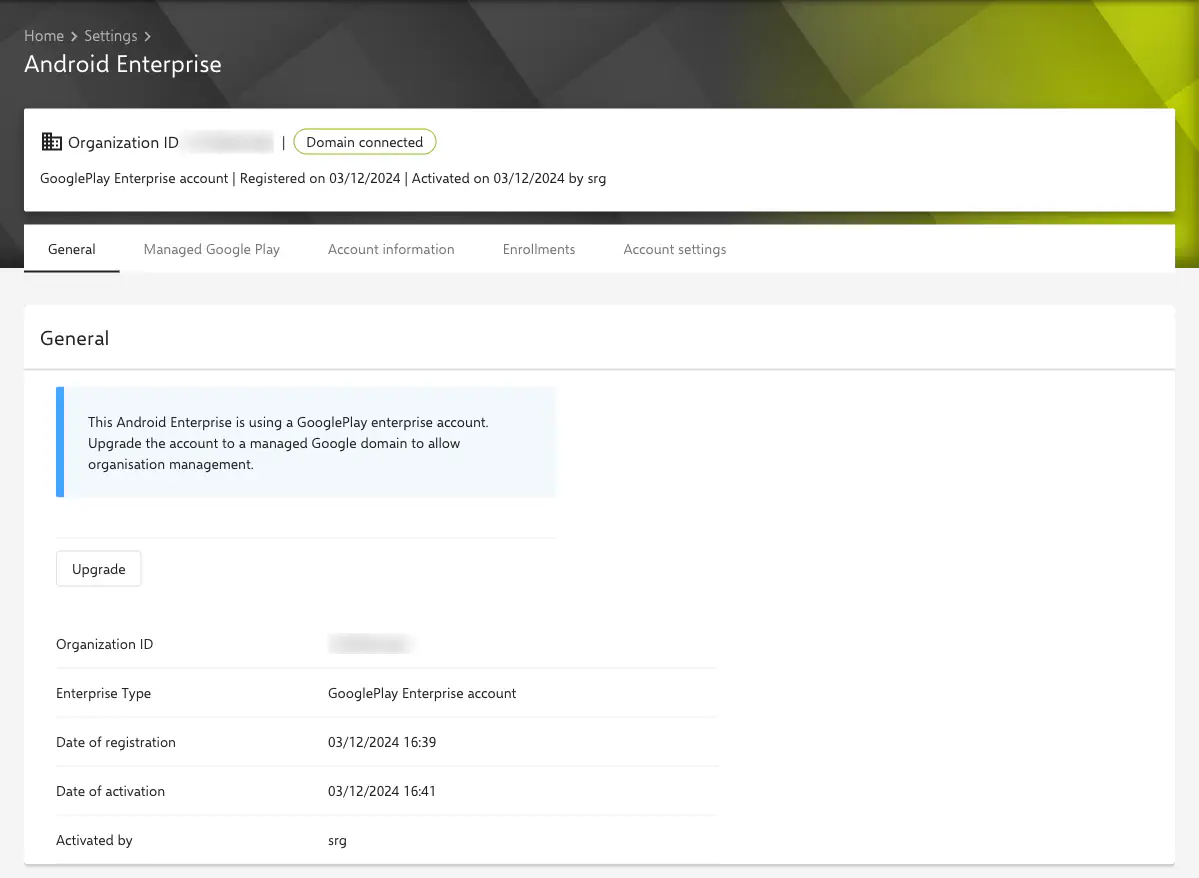
Task: Click the Domain connected status badge
Action: (x=365, y=142)
